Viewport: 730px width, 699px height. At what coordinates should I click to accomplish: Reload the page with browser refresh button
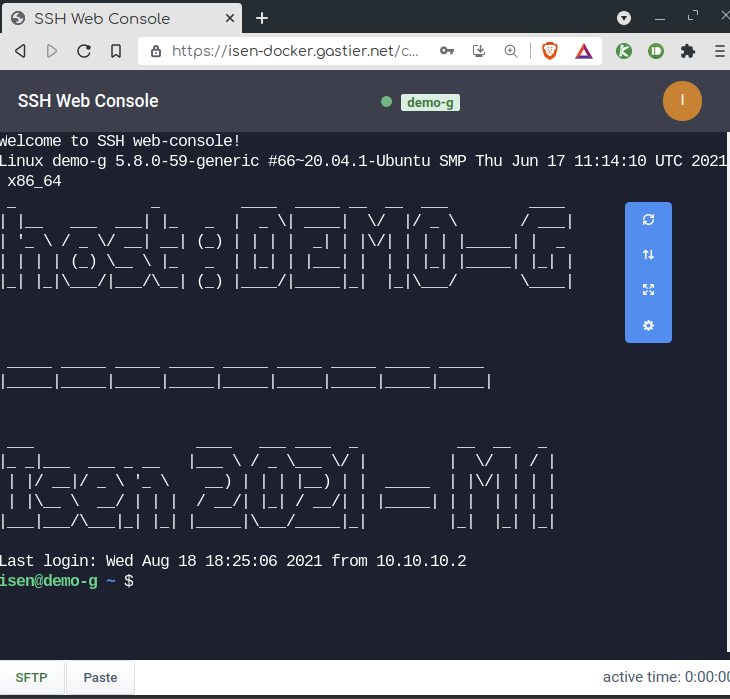tap(84, 51)
